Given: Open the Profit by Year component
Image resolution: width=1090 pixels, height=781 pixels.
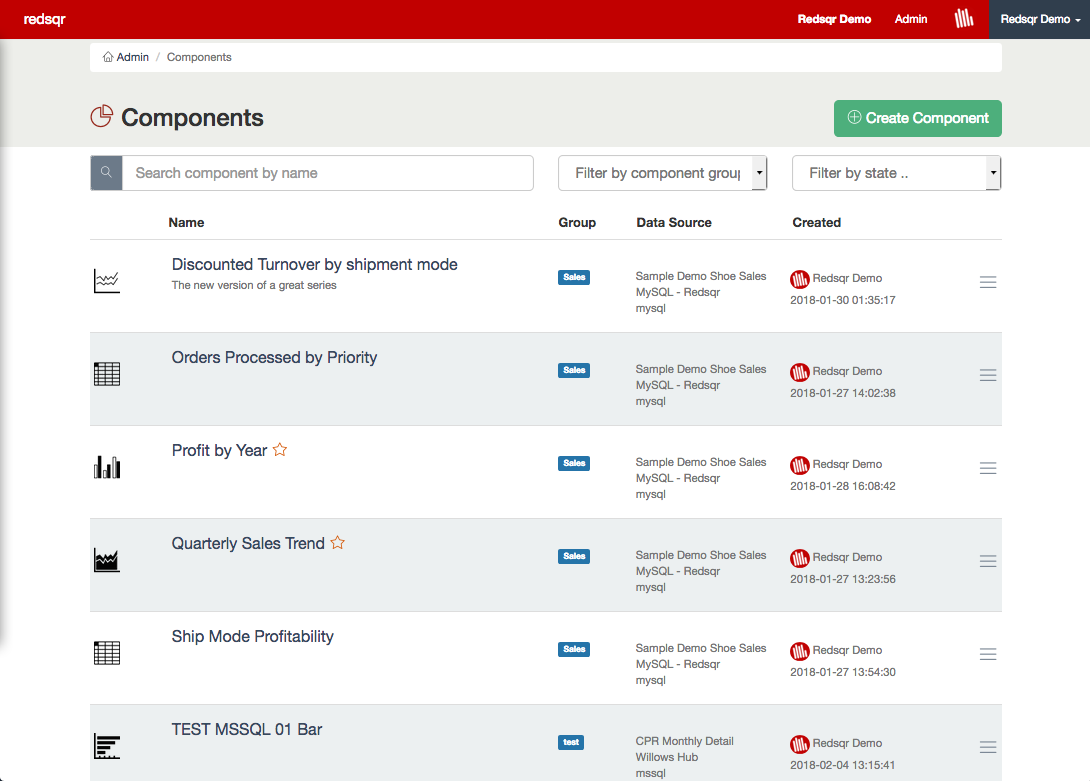Looking at the screenshot, I should coord(220,451).
